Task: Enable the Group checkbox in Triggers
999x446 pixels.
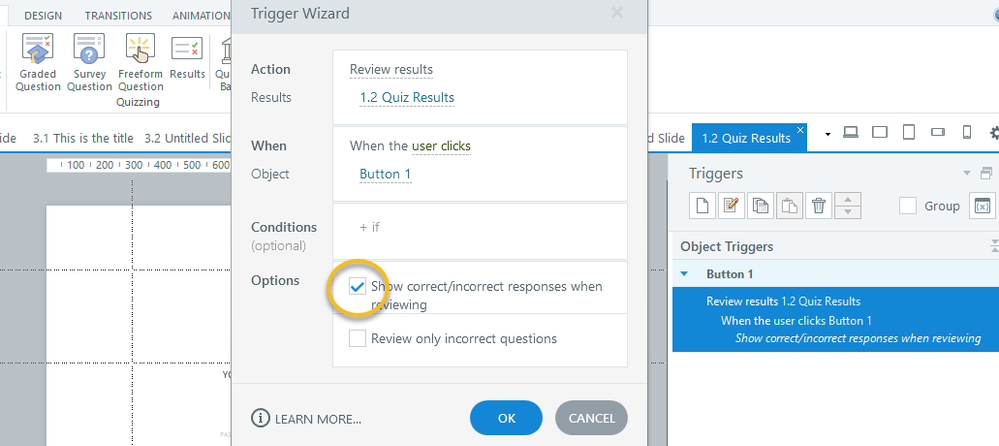Action: 908,206
